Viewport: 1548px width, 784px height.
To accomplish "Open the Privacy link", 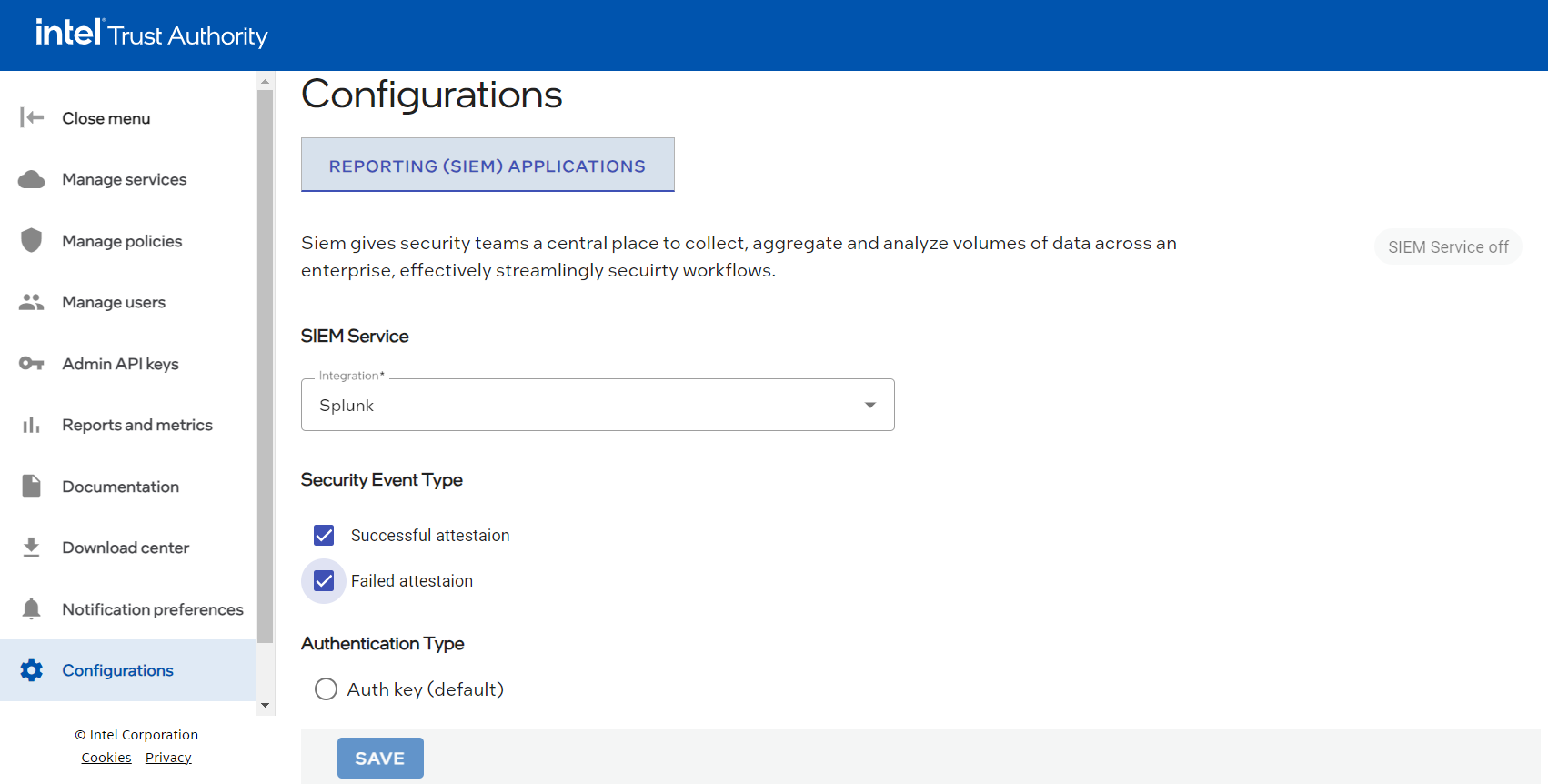I will (168, 758).
